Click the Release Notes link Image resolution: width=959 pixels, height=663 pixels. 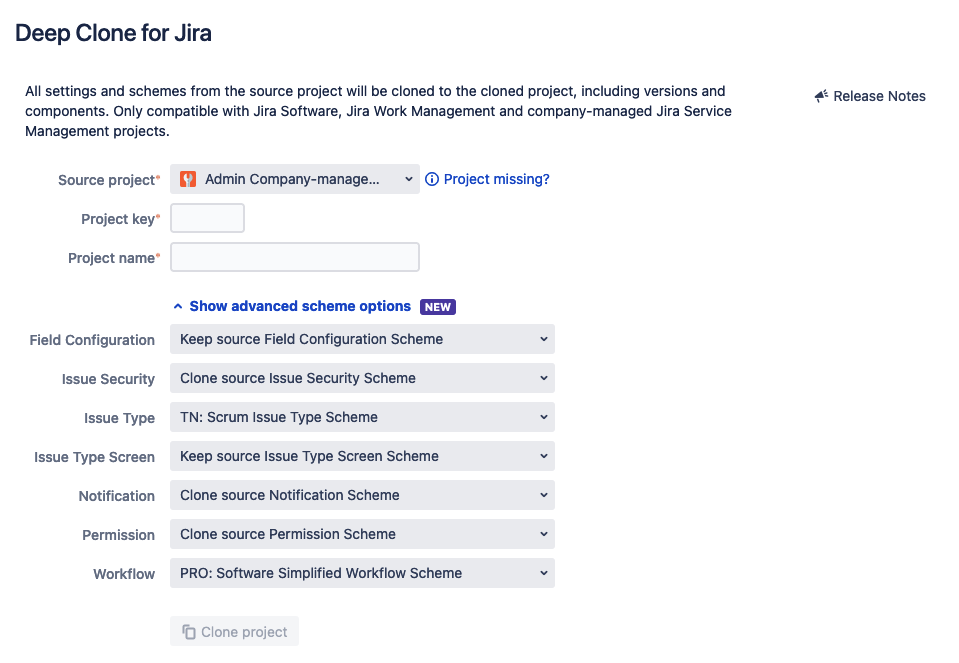pyautogui.click(x=878, y=96)
